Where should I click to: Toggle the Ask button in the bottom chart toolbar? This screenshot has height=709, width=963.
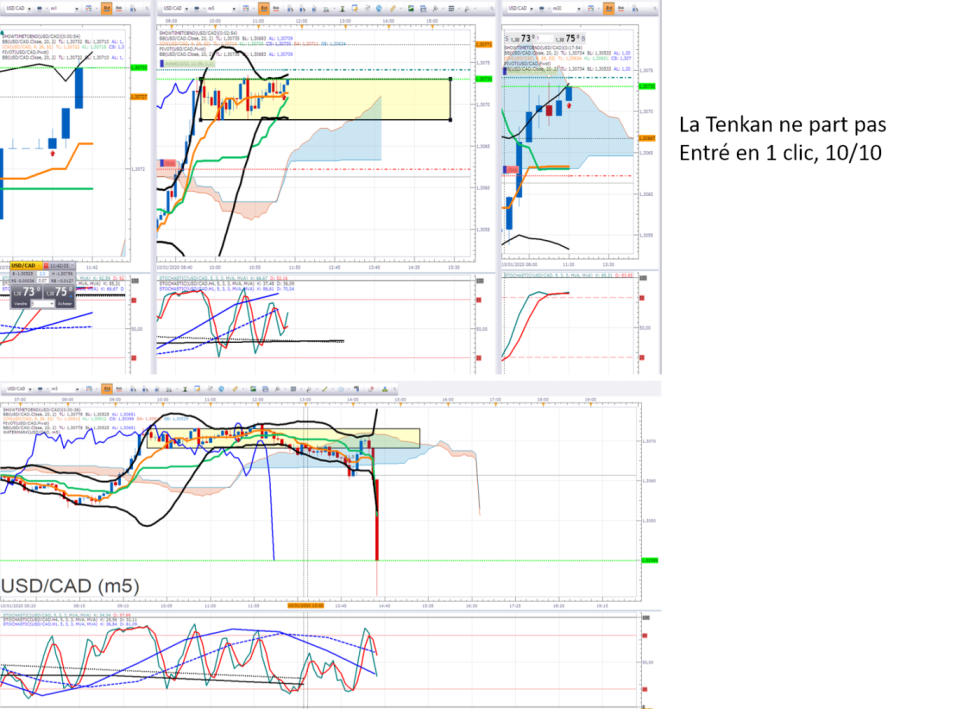(x=119, y=389)
